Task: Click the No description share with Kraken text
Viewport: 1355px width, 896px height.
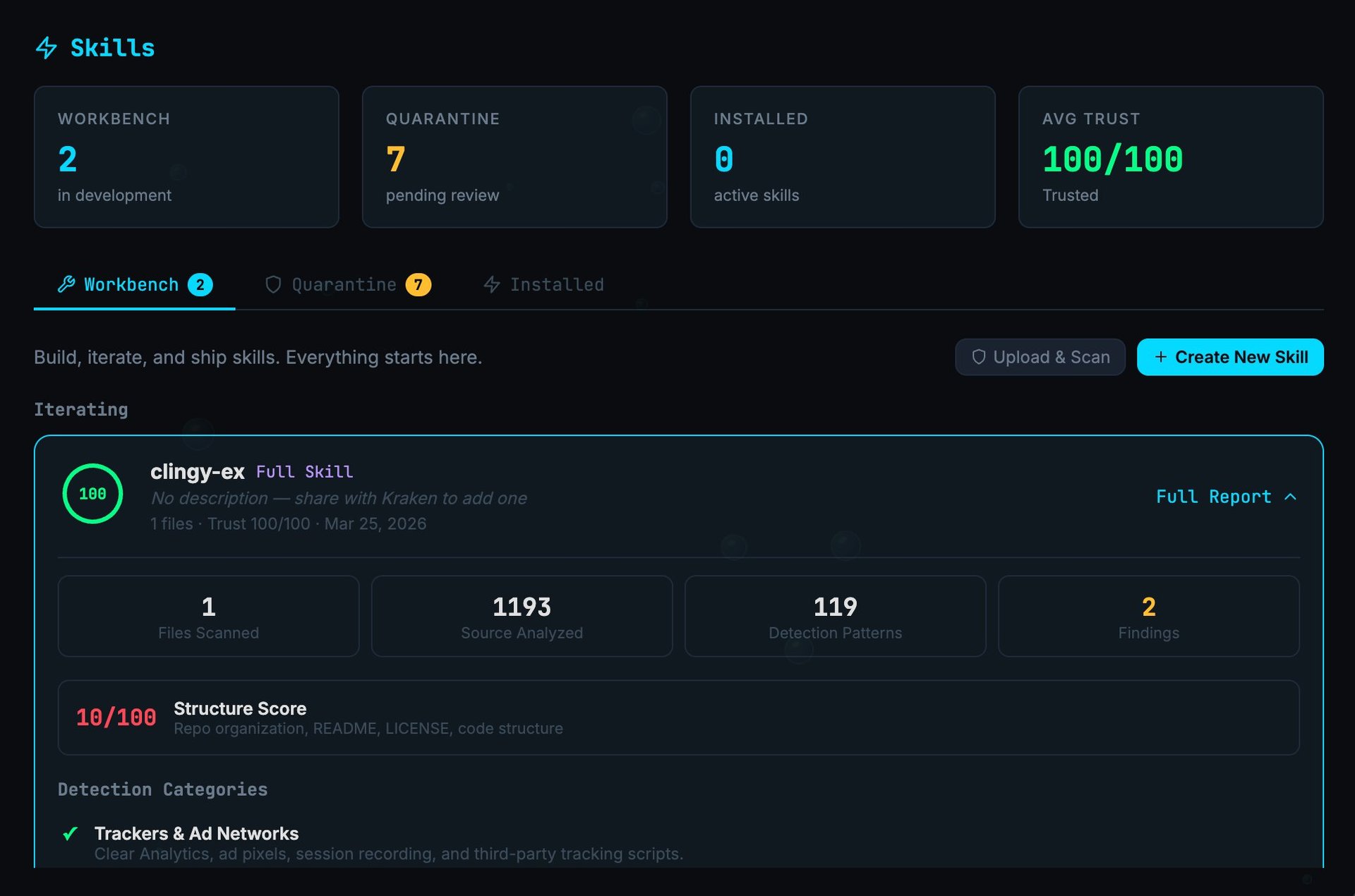Action: [x=339, y=498]
